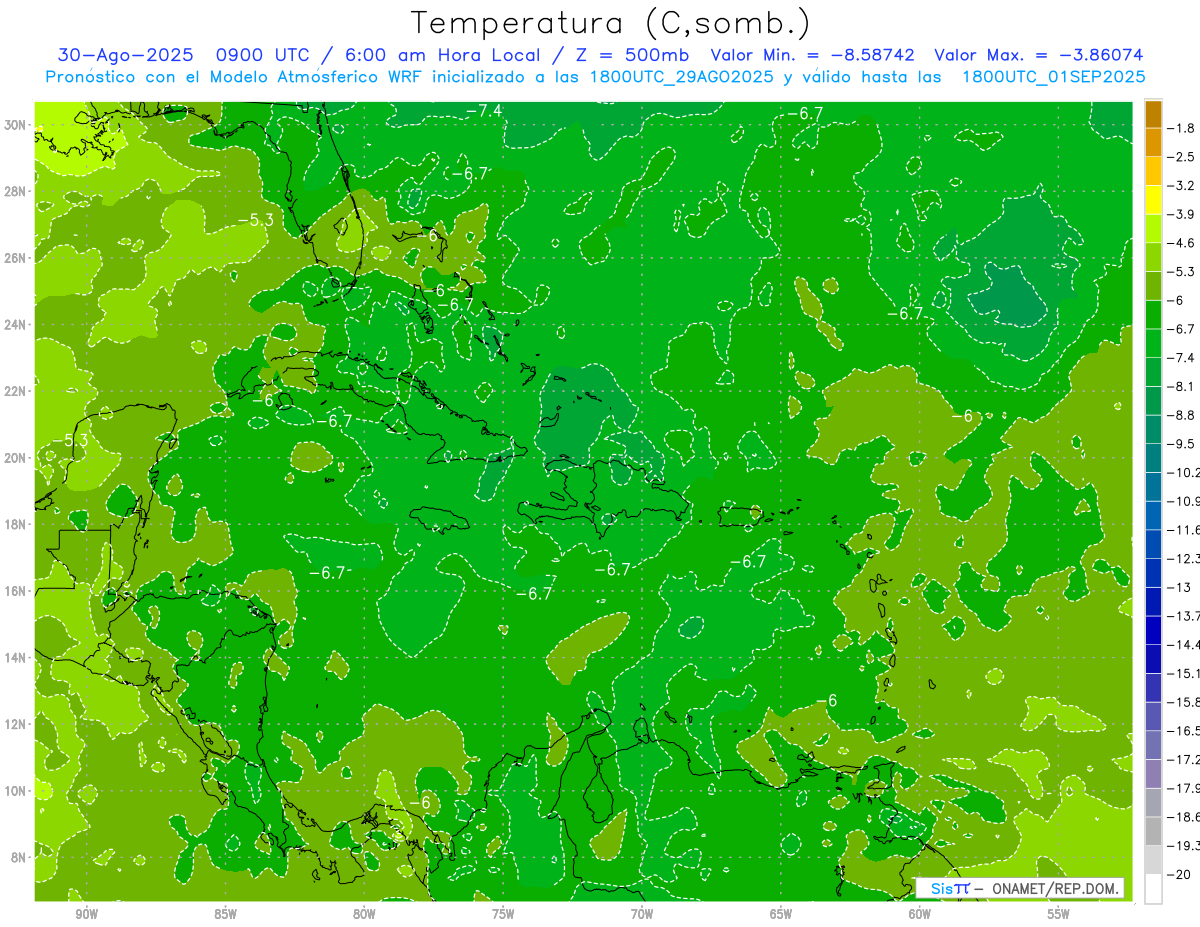Screen dimensions: 1200x927
Task: Click the '-2.5' color scale label
Action: coord(1183,157)
